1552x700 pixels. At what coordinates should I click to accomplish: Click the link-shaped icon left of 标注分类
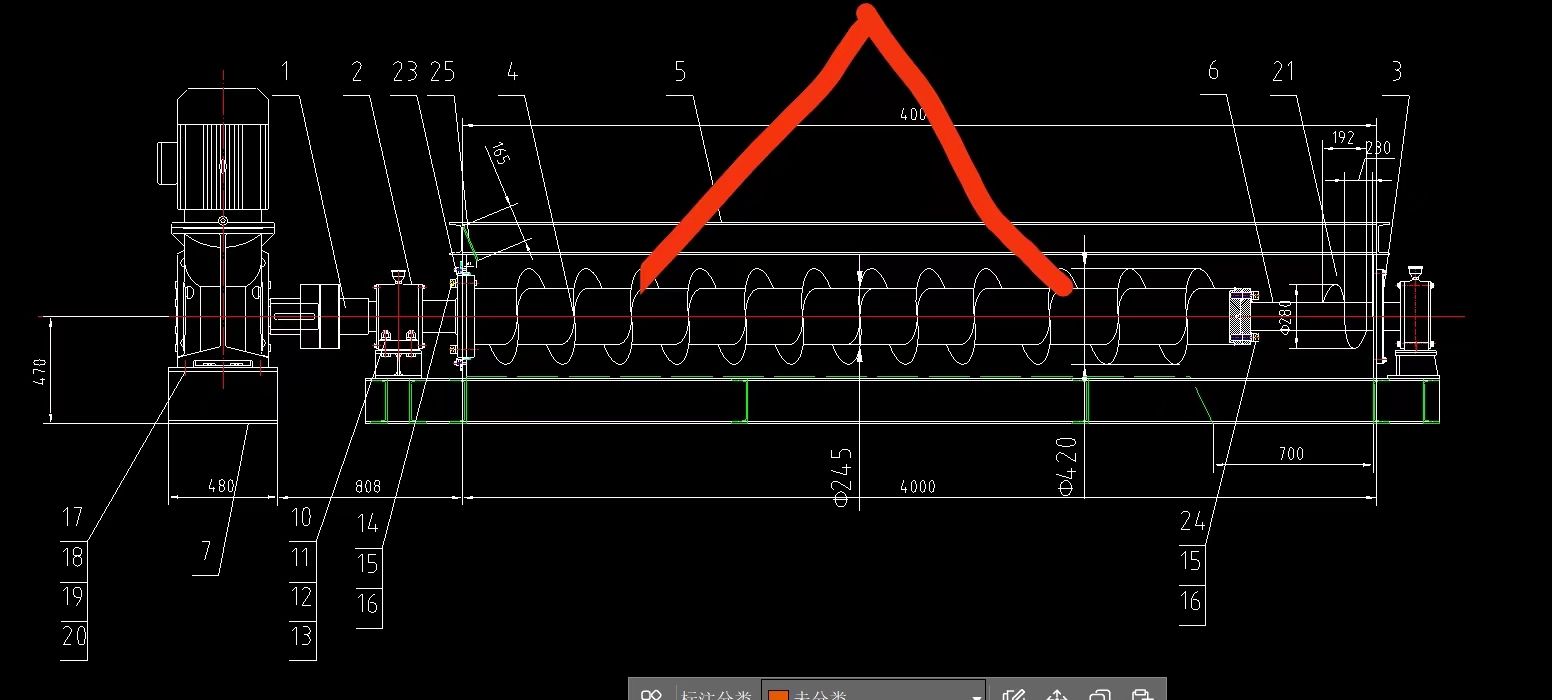652,695
